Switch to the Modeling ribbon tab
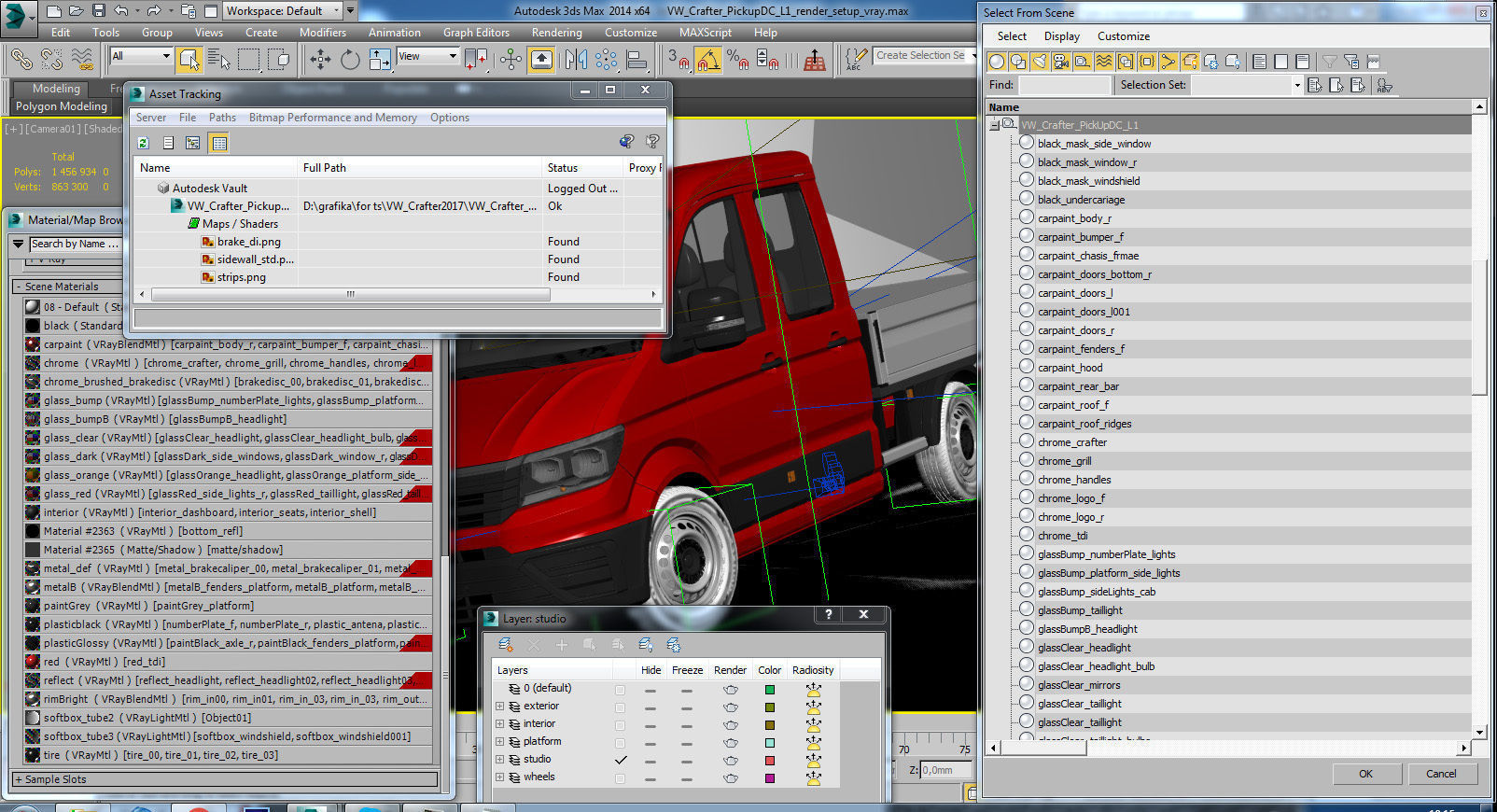1497x812 pixels. [56, 89]
